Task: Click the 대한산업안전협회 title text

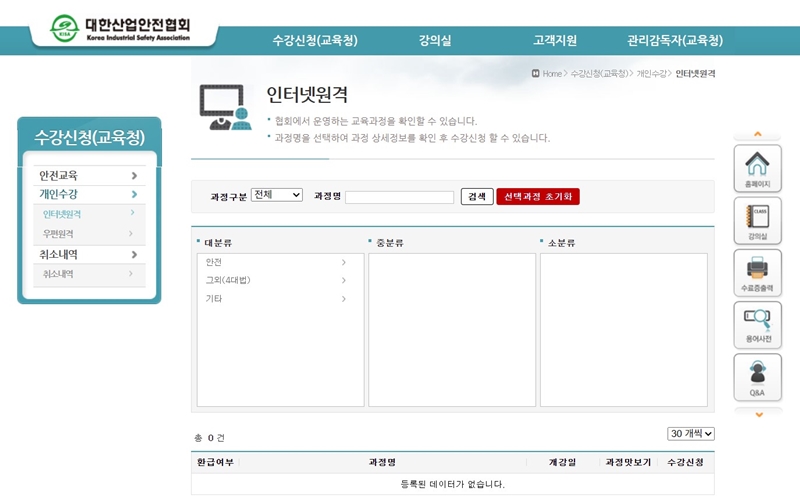Action: point(138,24)
